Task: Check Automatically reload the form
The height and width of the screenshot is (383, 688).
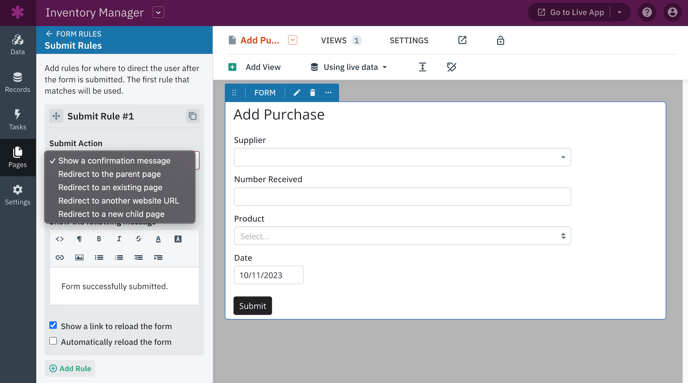Action: [53, 341]
